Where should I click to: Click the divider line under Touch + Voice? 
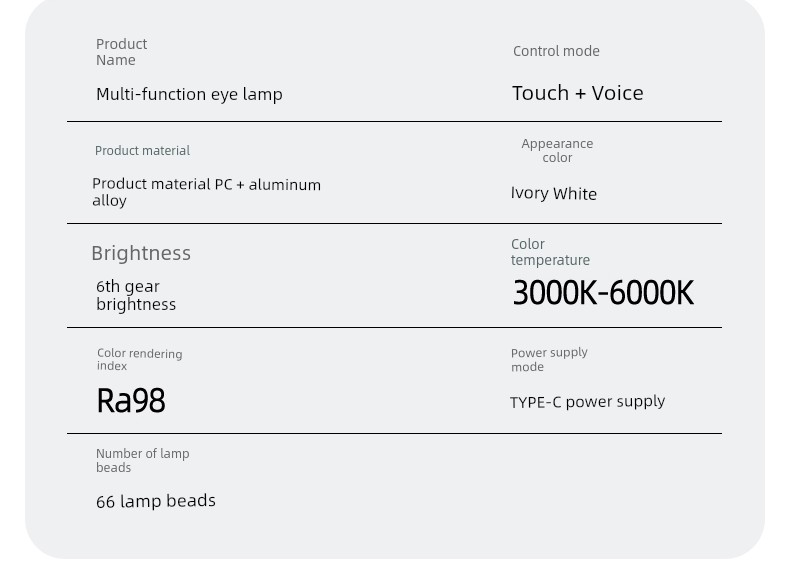[x=394, y=121]
